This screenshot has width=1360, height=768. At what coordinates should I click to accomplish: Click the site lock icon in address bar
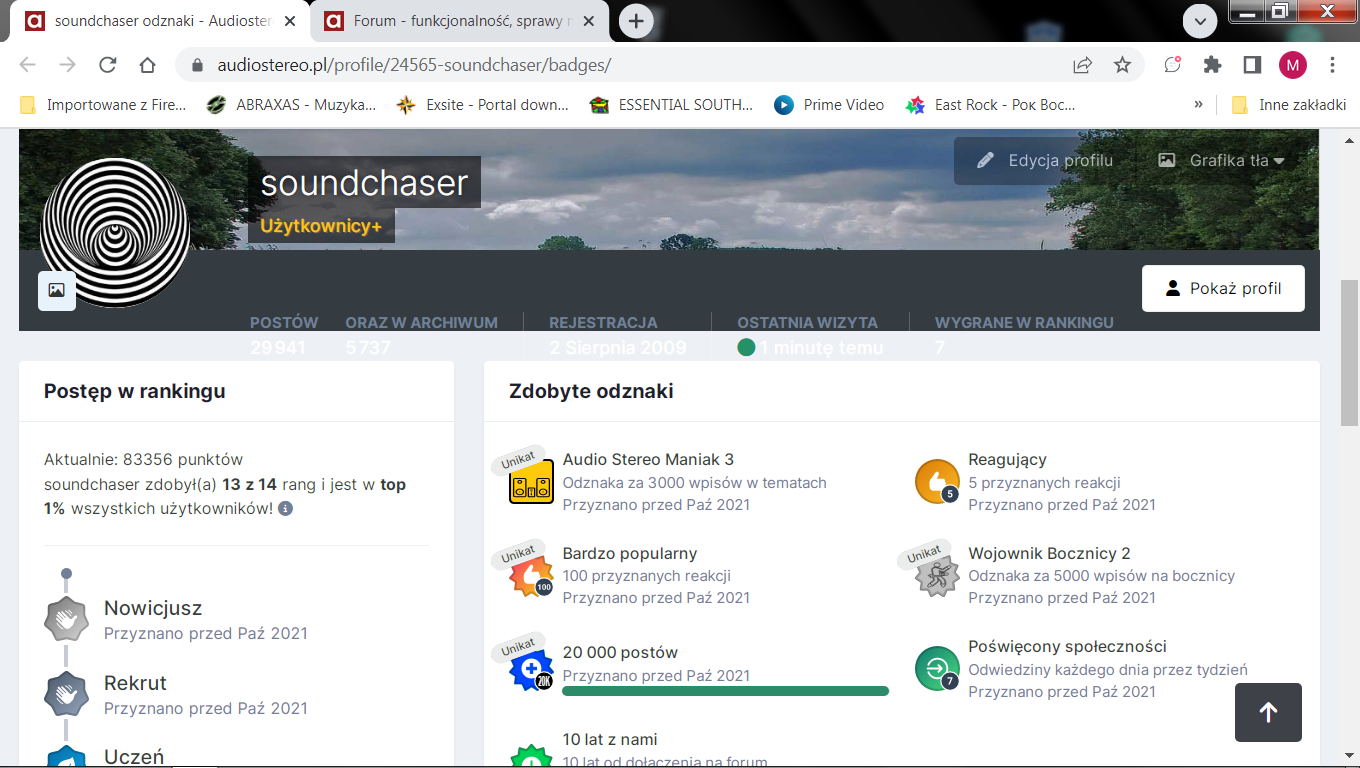196,65
